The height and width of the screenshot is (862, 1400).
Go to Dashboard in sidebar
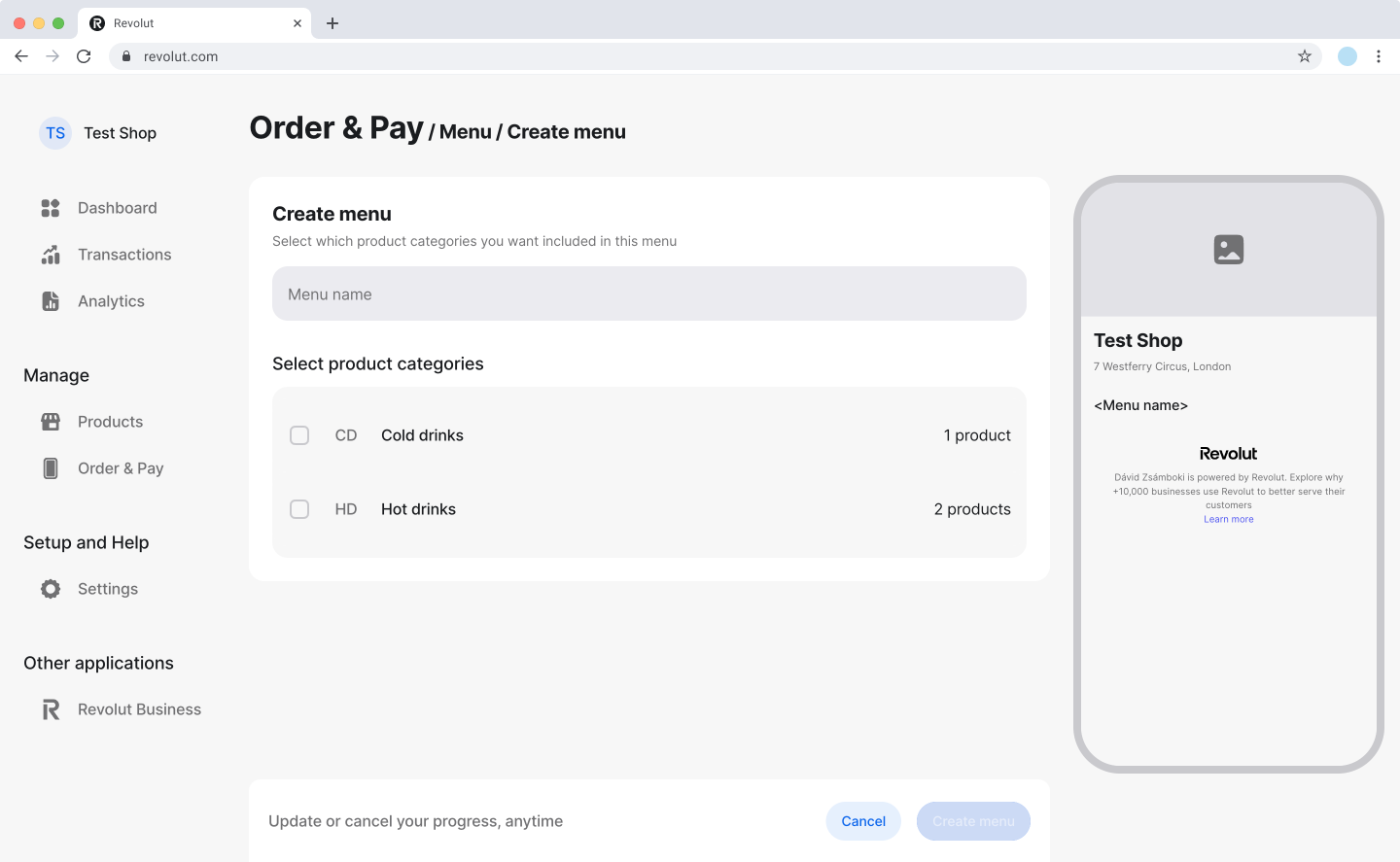click(117, 208)
